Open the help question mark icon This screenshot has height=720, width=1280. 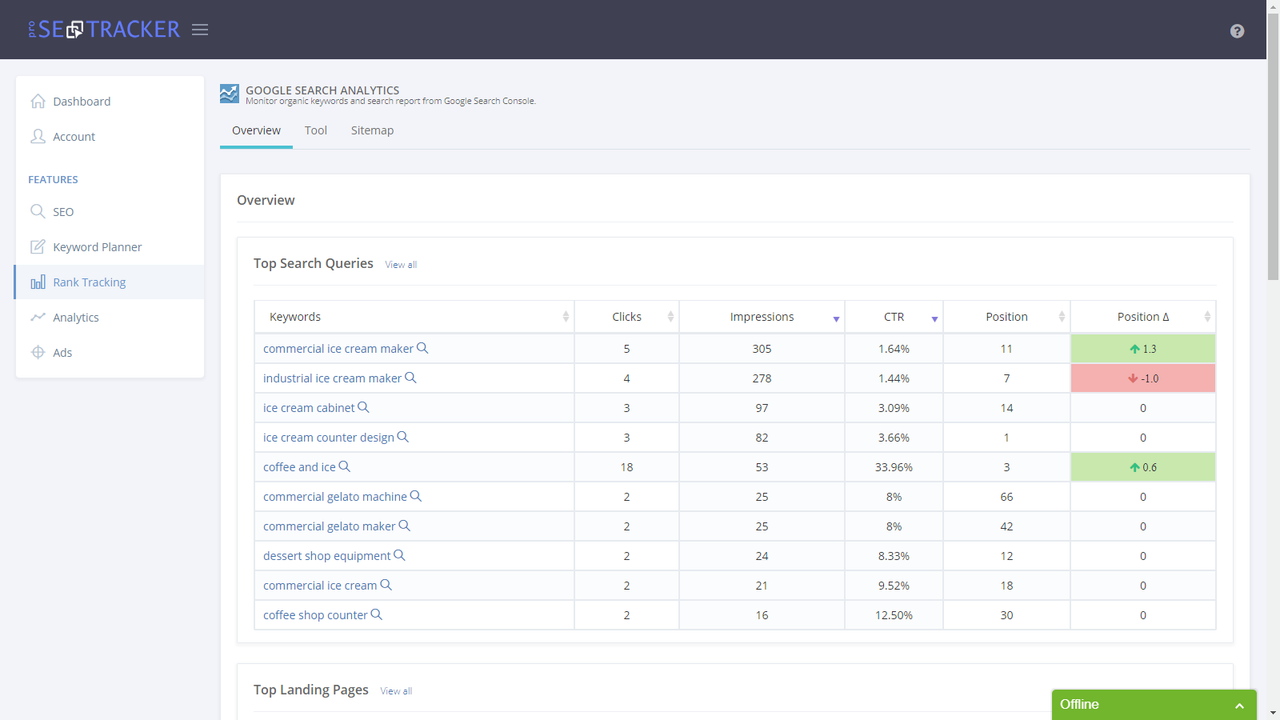coord(1237,31)
